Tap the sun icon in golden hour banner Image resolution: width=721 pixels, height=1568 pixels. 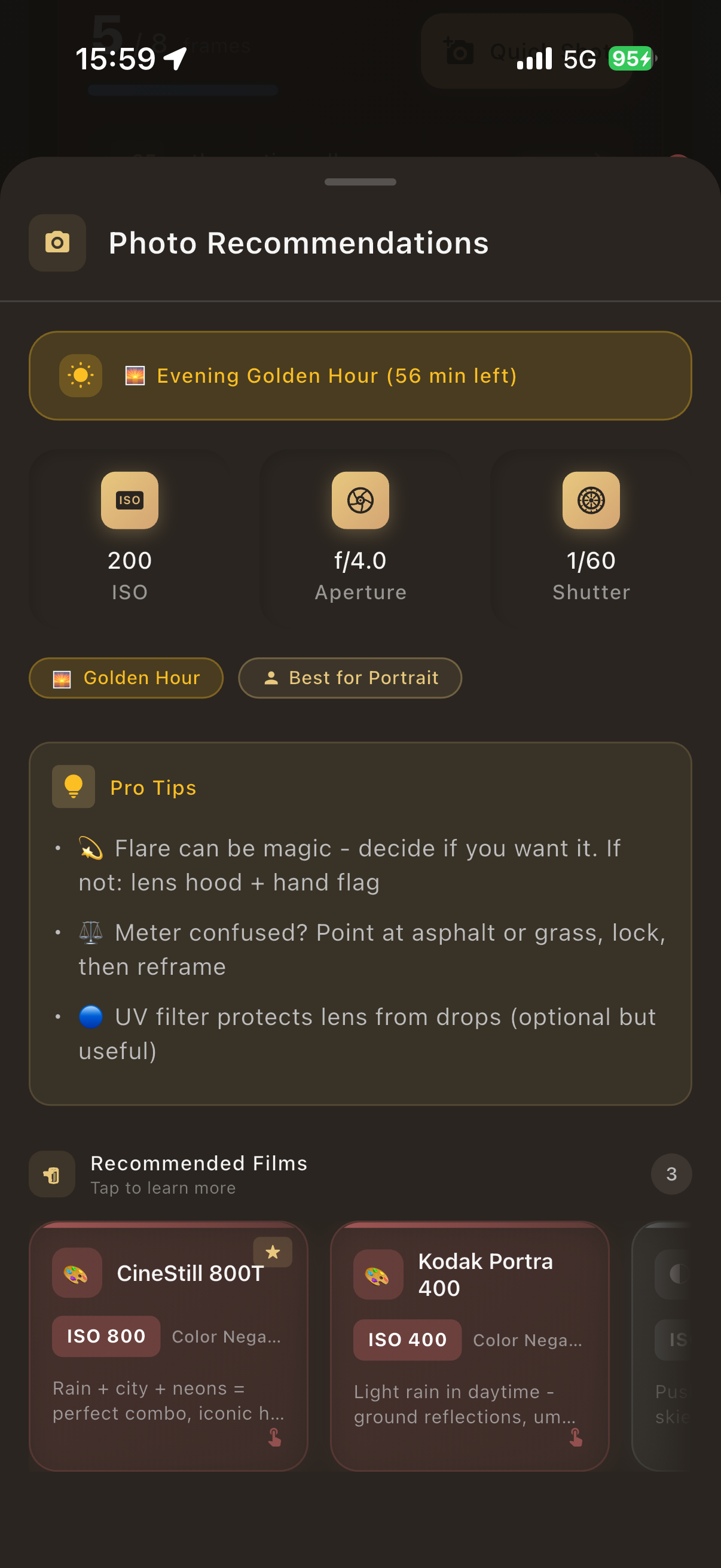[x=80, y=376]
